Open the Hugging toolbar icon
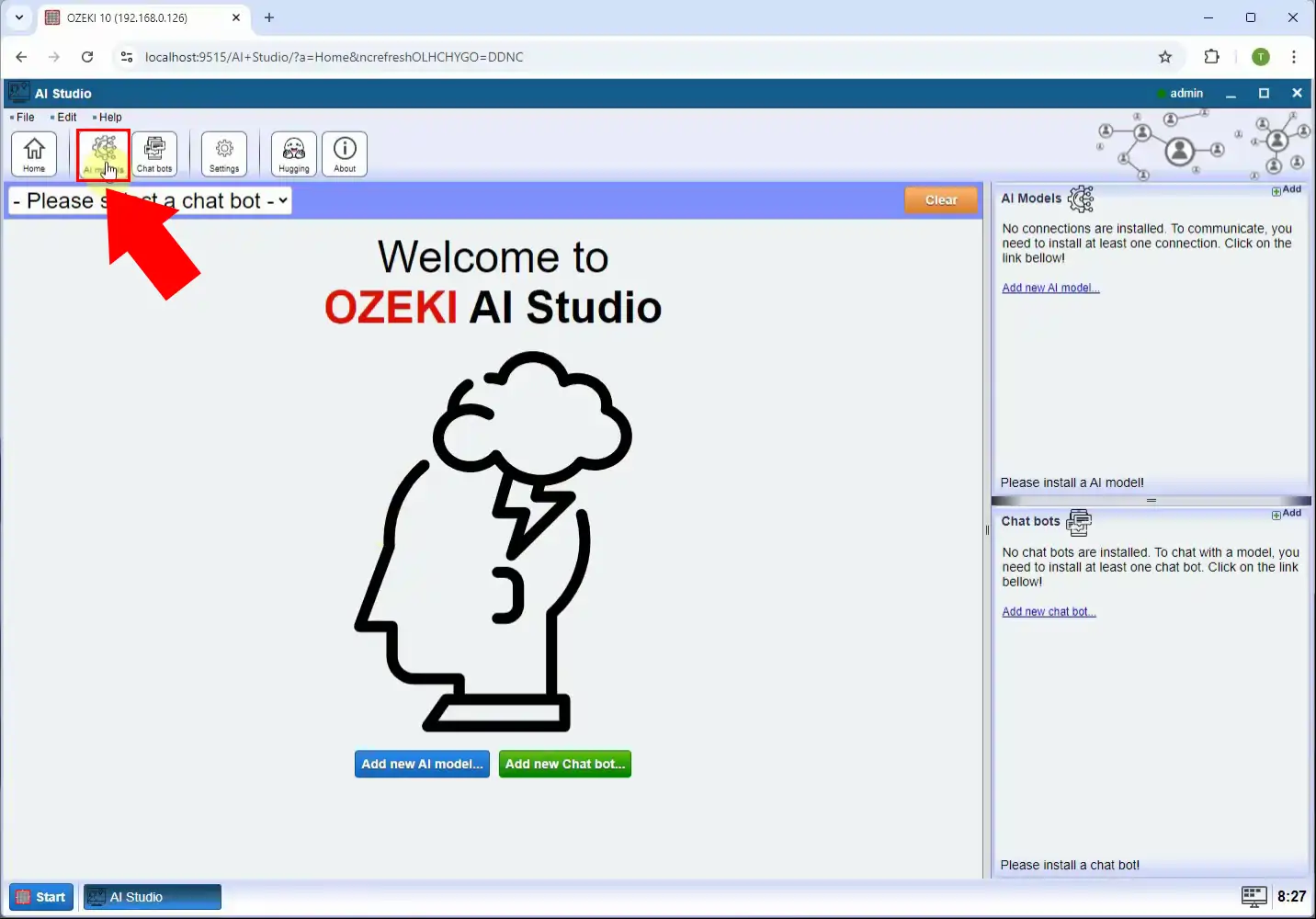Screen dimensions: 1316x919 [294, 153]
